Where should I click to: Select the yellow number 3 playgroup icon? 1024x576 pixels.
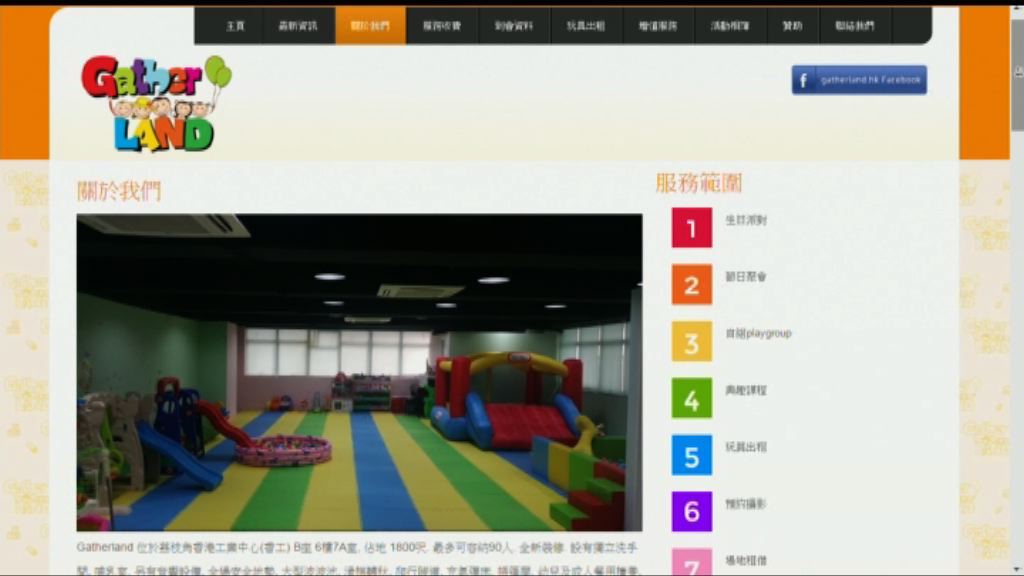(691, 342)
